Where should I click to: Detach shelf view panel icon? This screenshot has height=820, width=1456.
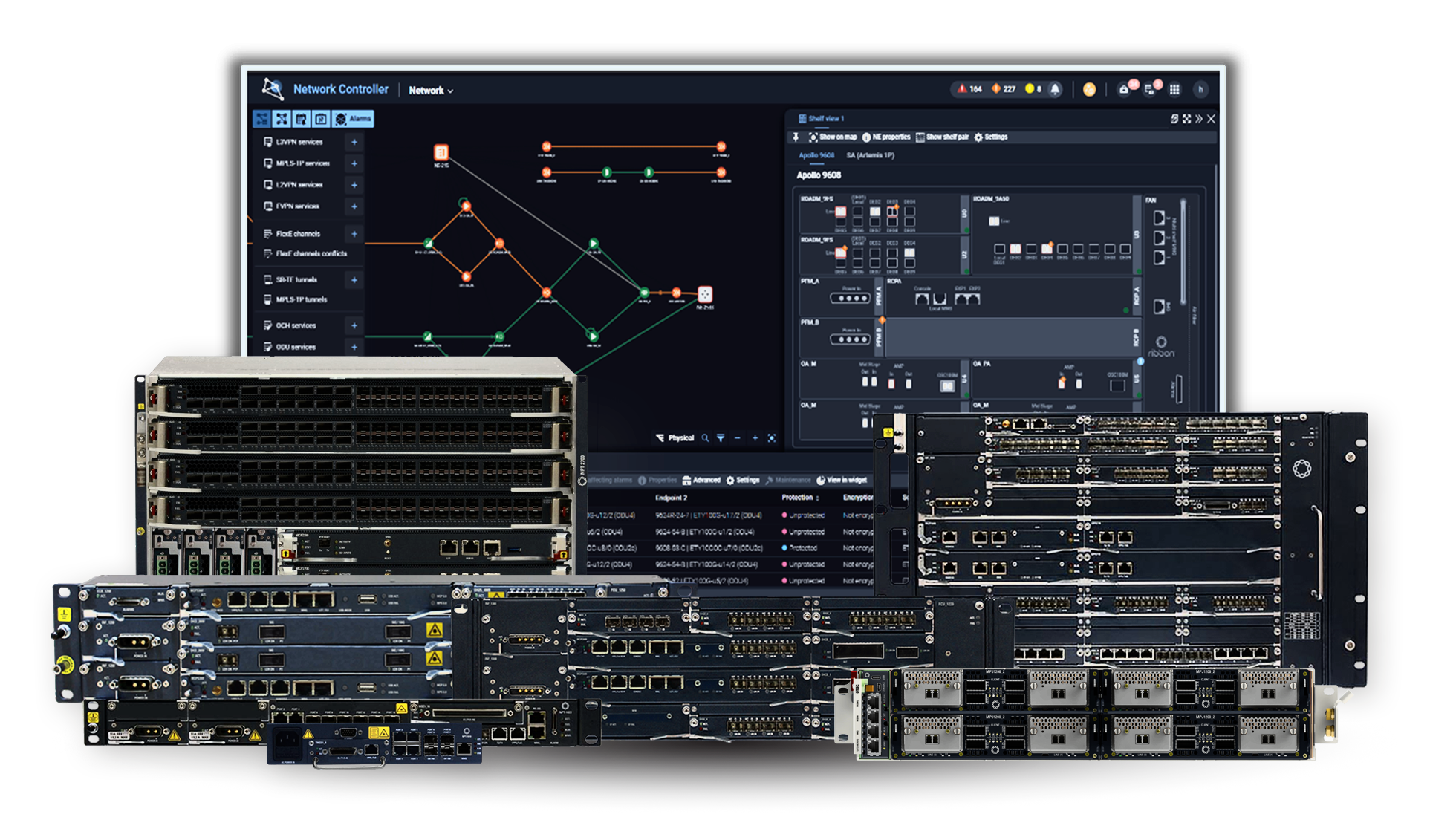coord(1174,119)
